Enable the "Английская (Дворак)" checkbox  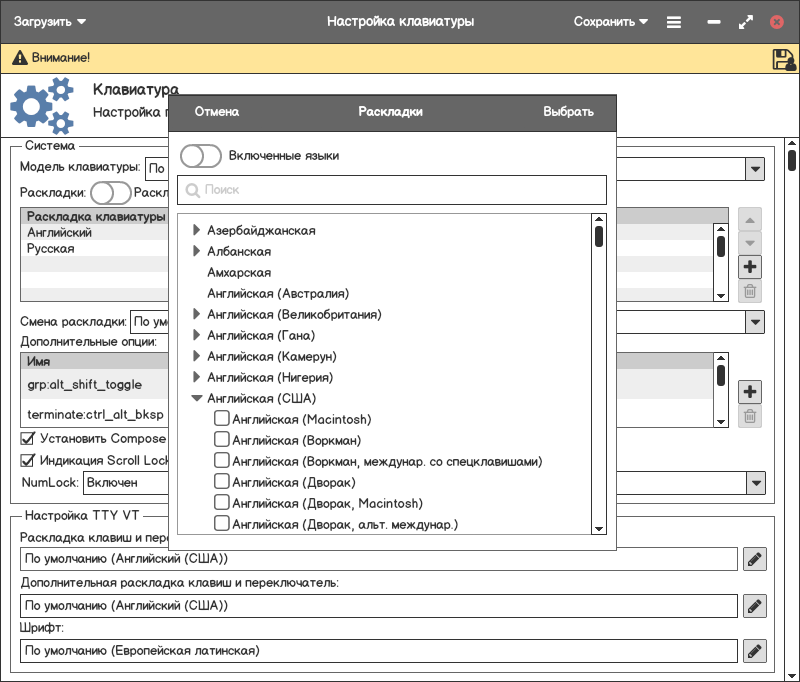[222, 482]
